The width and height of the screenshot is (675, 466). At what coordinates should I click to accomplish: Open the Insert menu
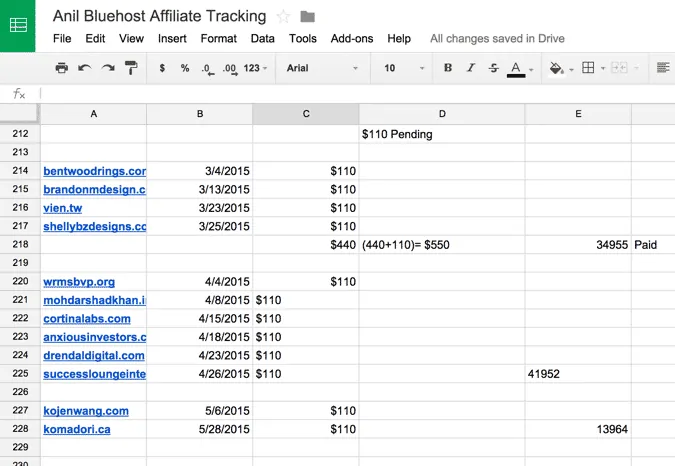click(x=172, y=39)
